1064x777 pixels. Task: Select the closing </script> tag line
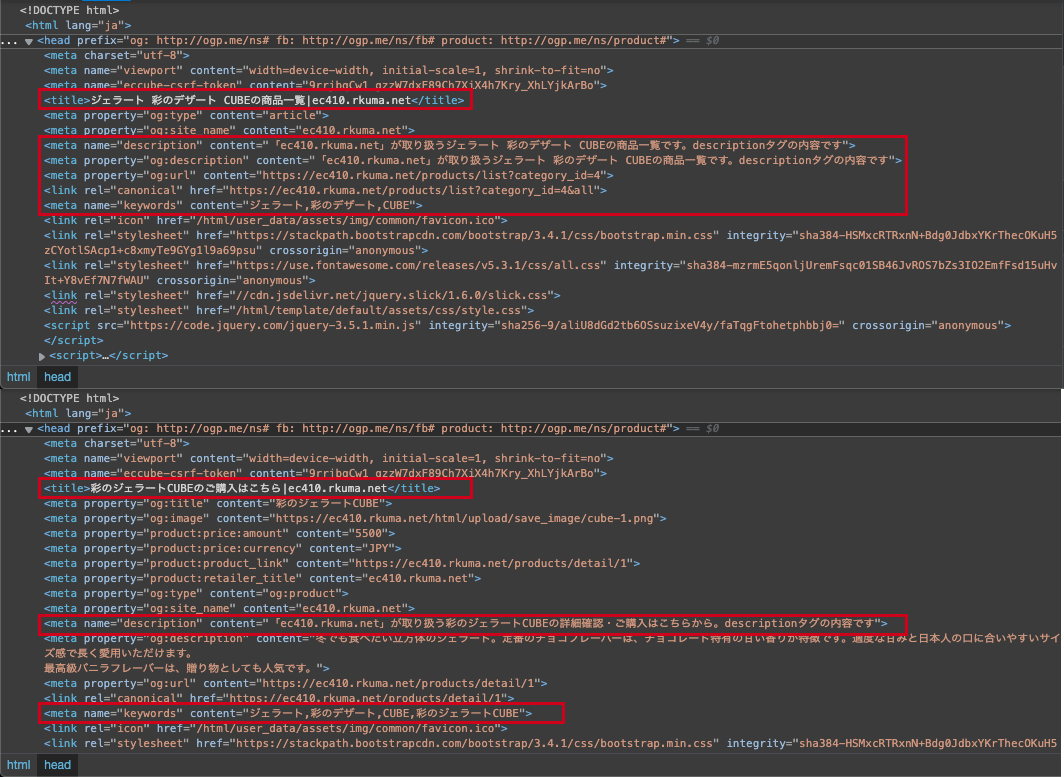point(74,340)
